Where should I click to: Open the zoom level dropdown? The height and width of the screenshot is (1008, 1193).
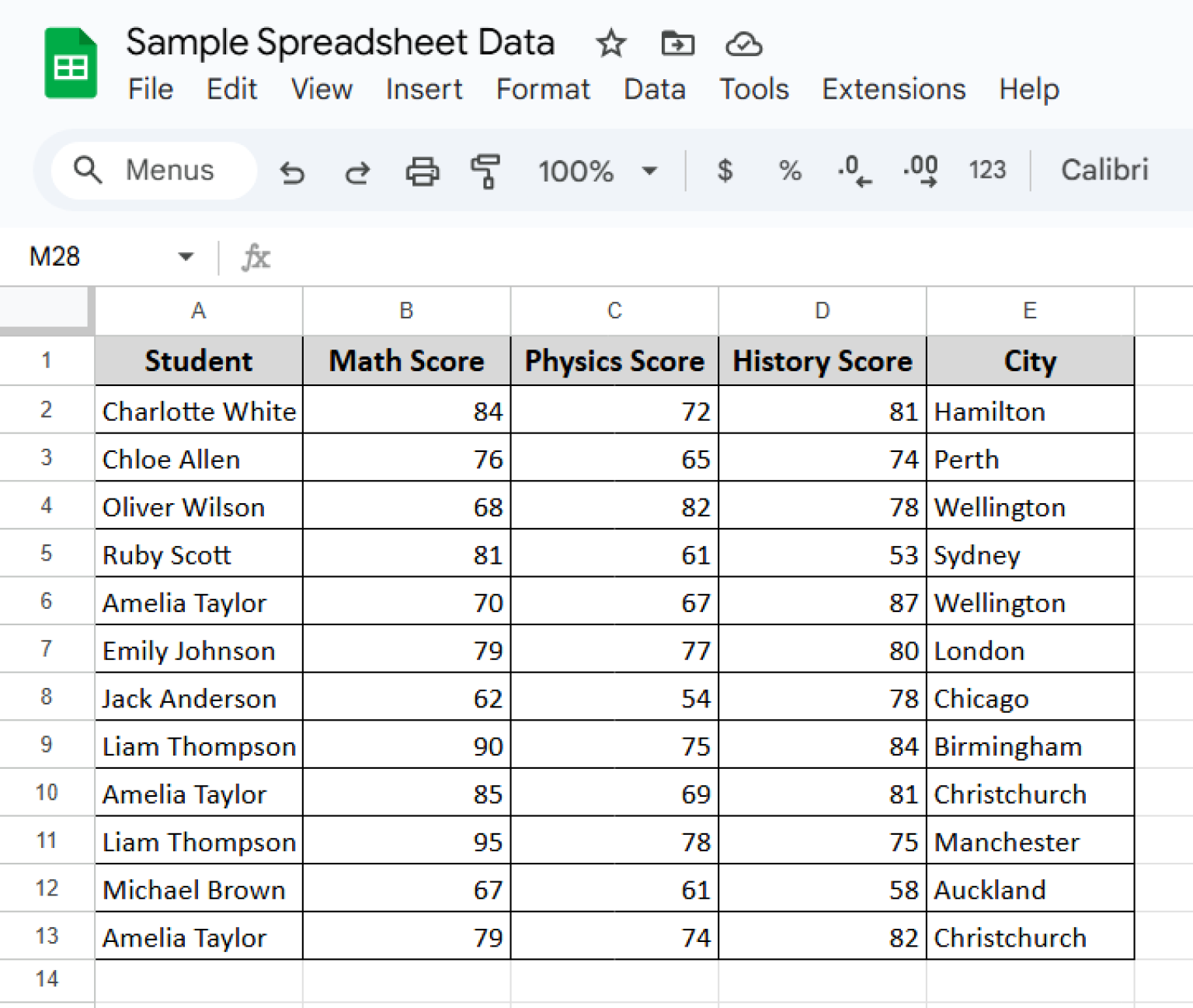point(596,172)
